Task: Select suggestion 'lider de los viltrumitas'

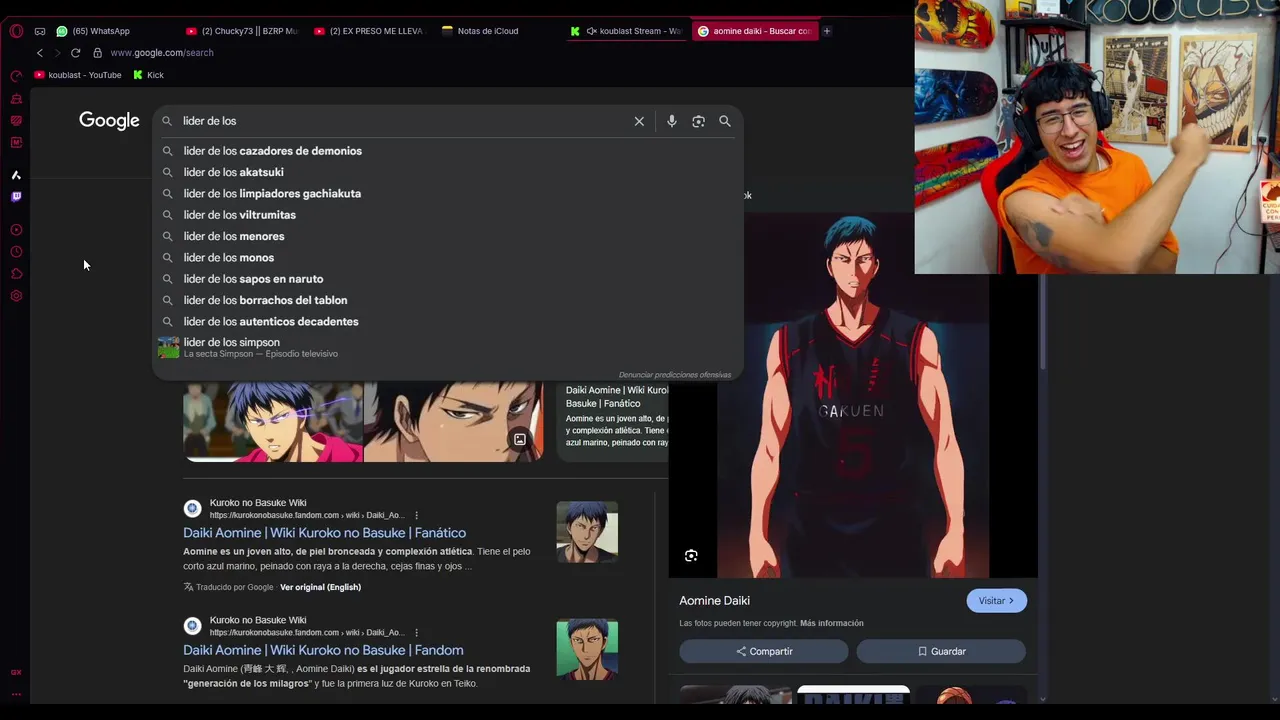Action: (x=447, y=215)
